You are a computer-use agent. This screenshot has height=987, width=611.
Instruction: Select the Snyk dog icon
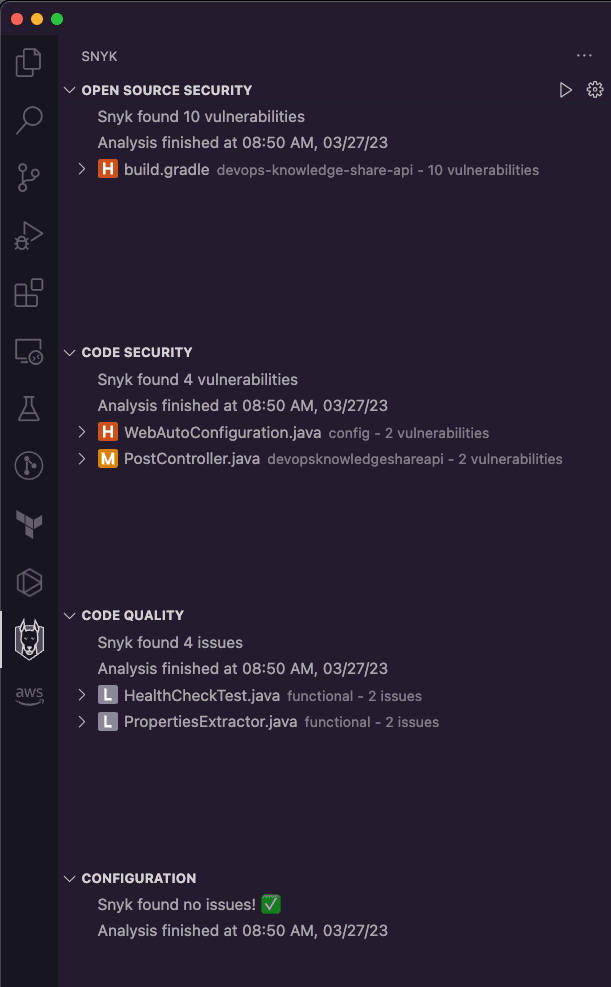(28, 638)
